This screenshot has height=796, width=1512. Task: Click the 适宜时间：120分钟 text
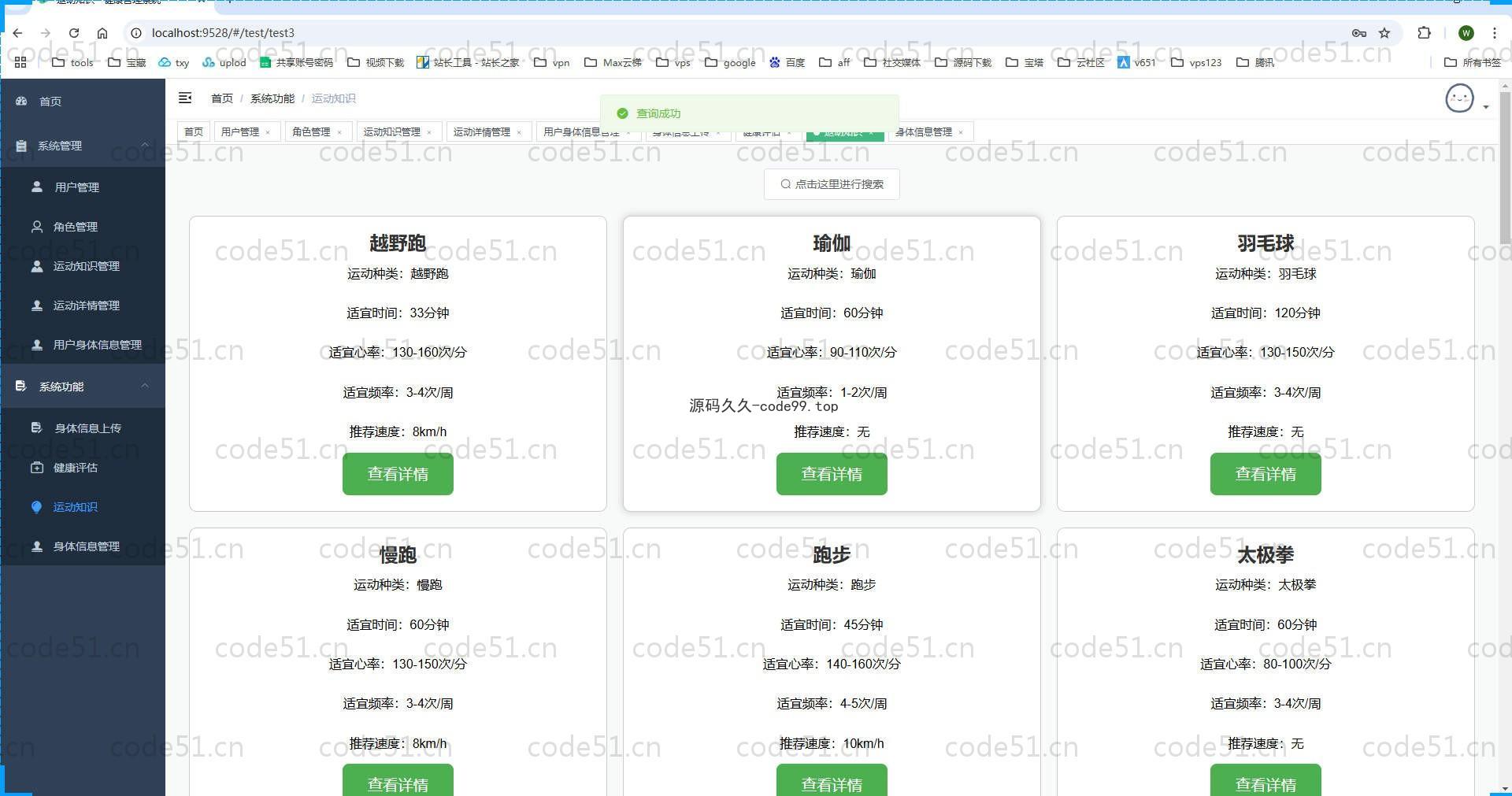click(1266, 313)
